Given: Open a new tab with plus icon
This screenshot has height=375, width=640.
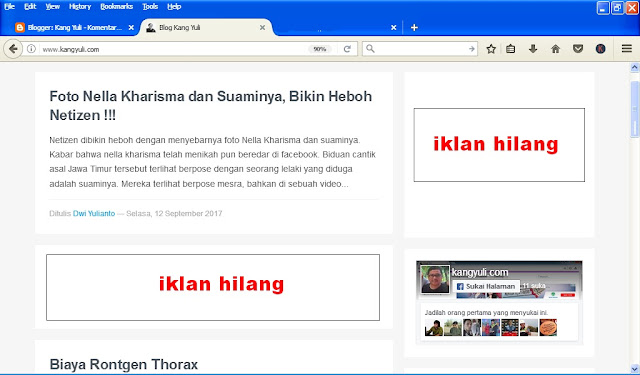Looking at the screenshot, I should click(x=414, y=27).
